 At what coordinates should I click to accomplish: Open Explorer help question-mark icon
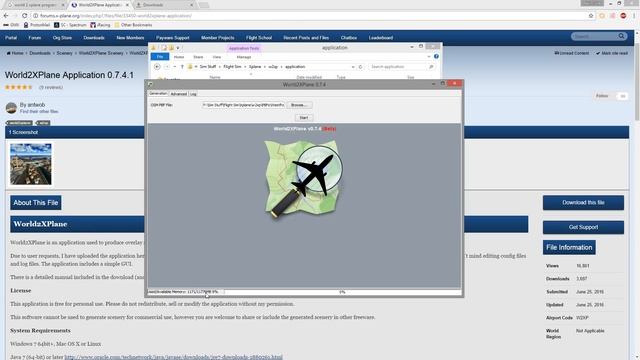pos(436,57)
